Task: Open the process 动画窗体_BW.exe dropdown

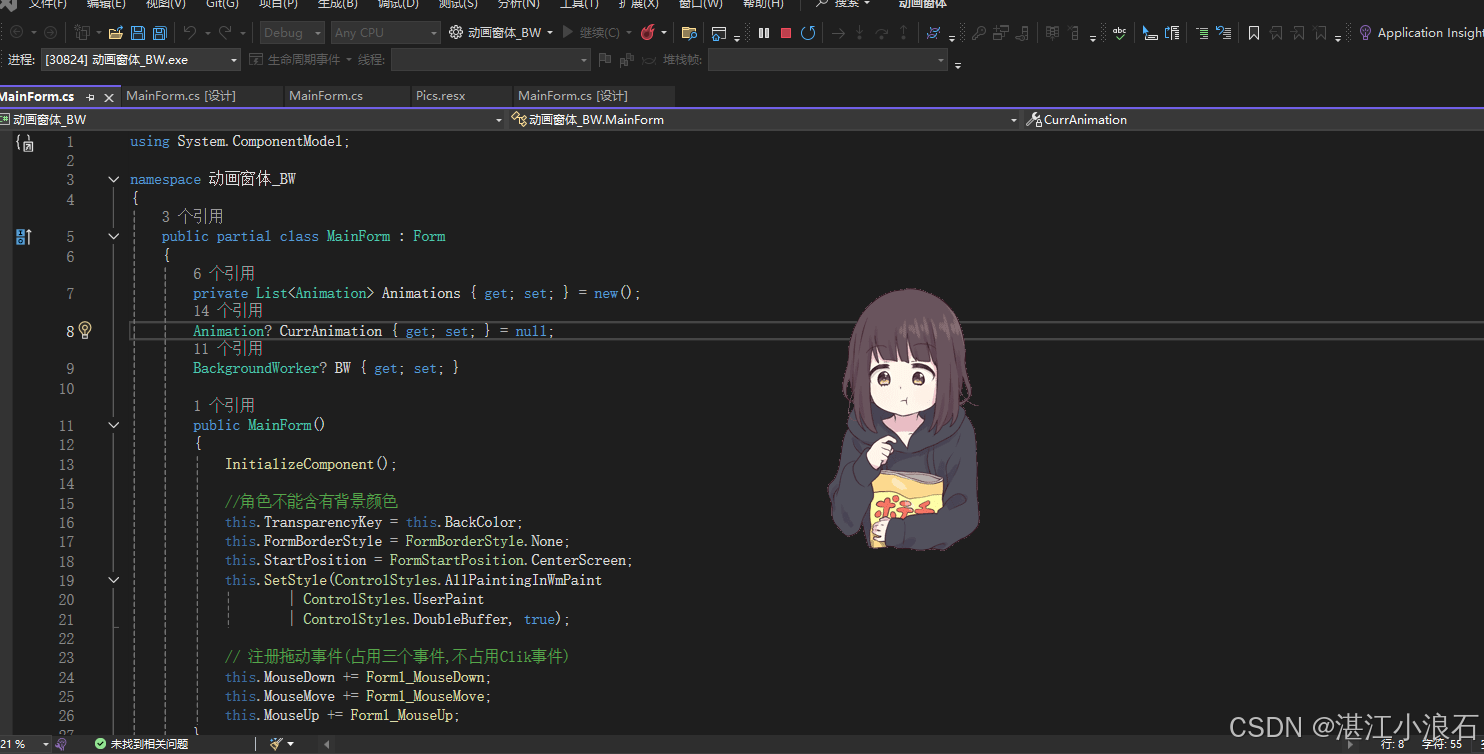Action: click(x=141, y=60)
